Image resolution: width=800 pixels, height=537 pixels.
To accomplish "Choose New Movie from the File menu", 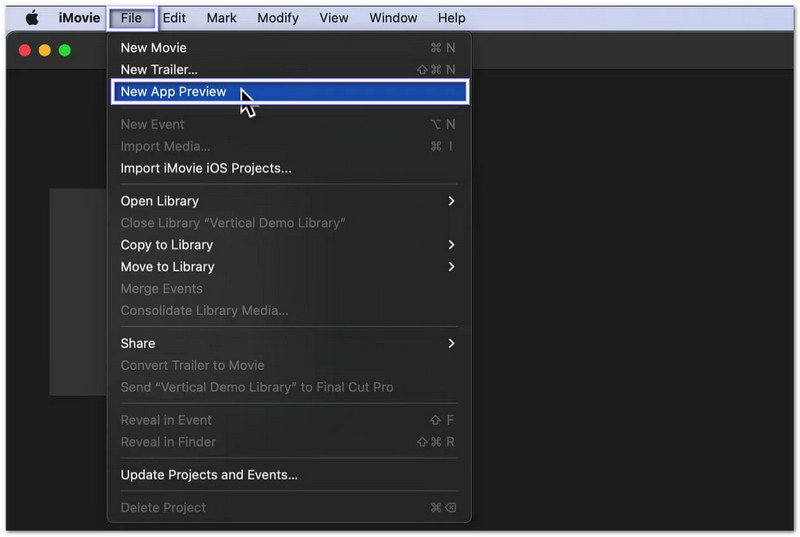I will 154,48.
